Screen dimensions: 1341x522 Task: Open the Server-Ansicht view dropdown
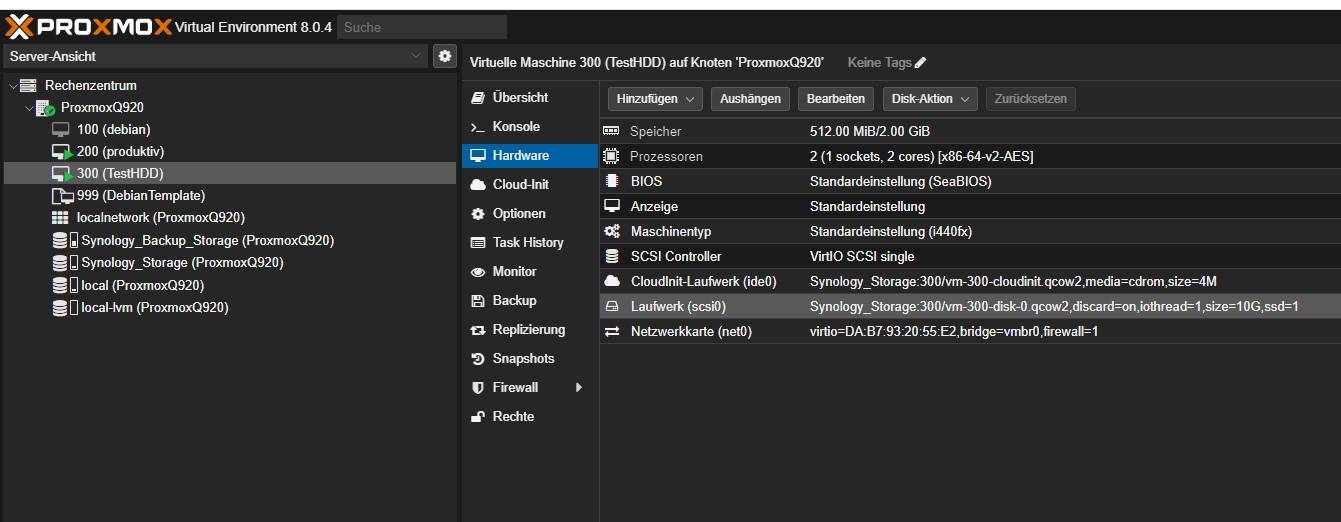coord(417,56)
